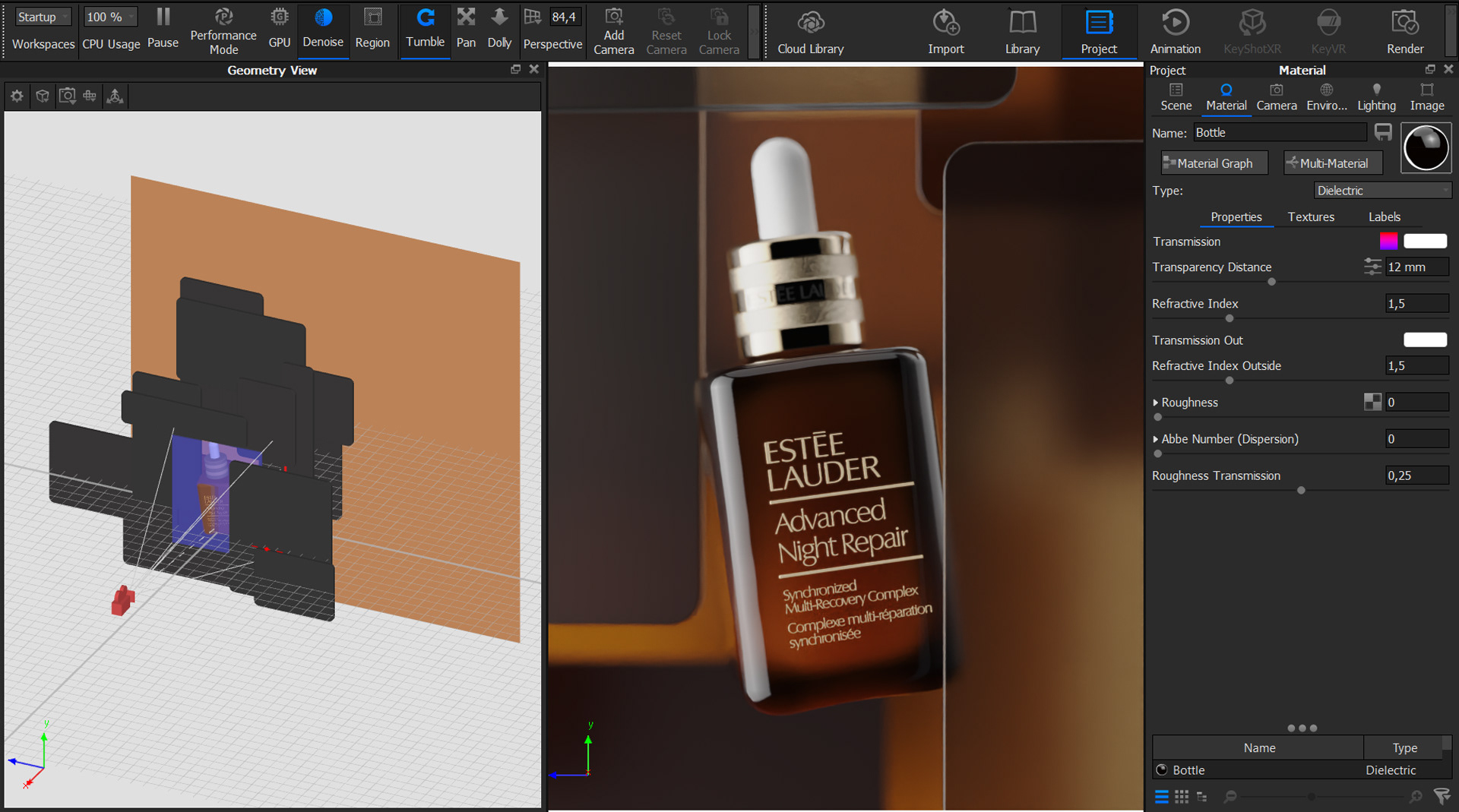Click the Refractive Index value field
Screen dimensions: 1459x812
coord(1416,304)
